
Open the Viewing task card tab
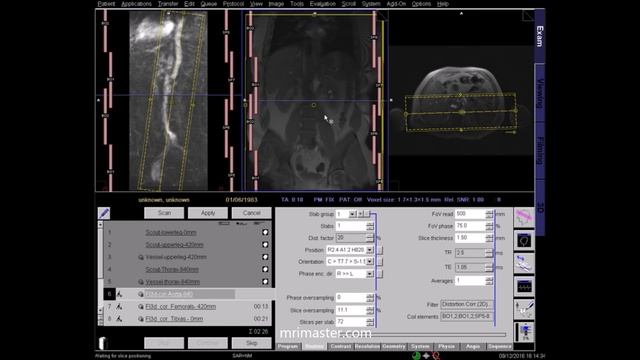point(540,93)
